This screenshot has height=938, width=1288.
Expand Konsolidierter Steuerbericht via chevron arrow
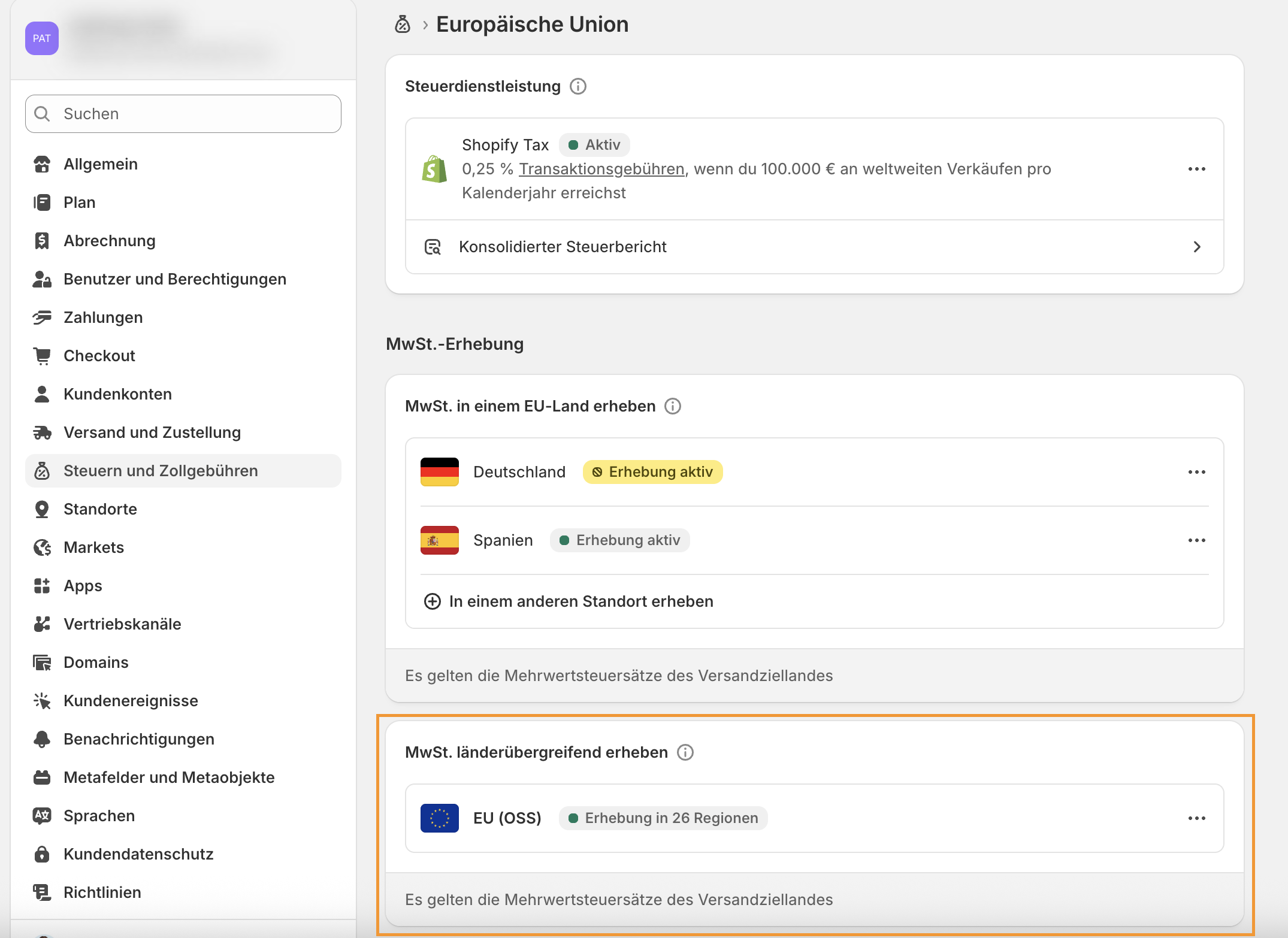pos(1196,247)
